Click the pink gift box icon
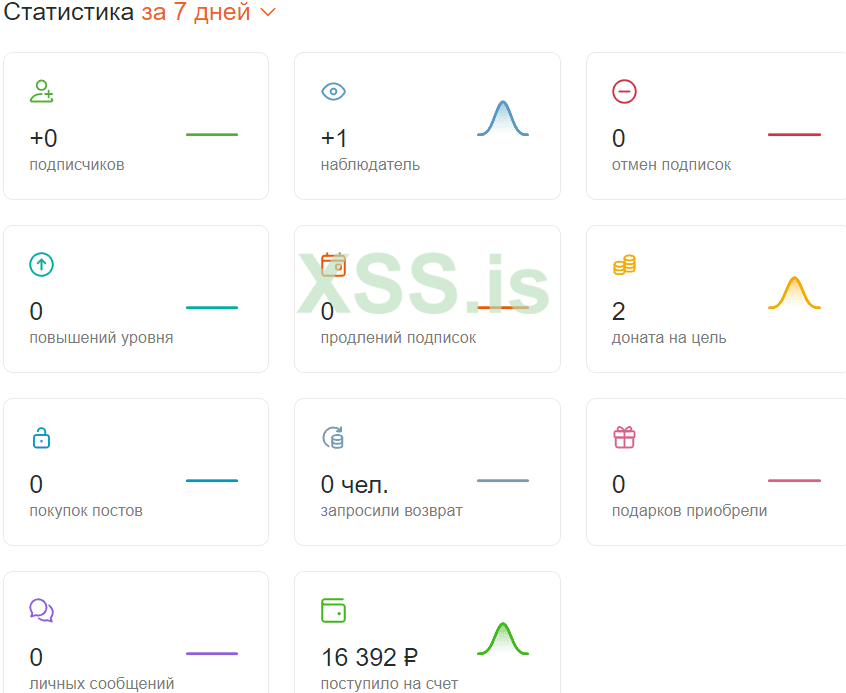 click(x=624, y=438)
